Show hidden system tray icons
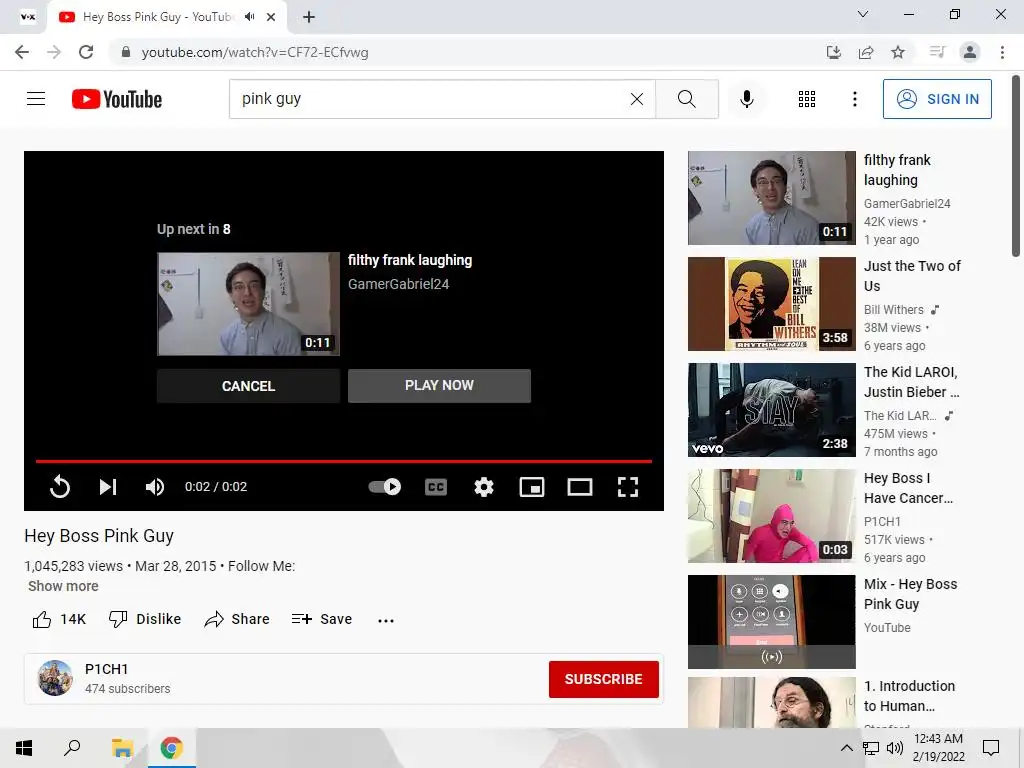 click(x=846, y=748)
